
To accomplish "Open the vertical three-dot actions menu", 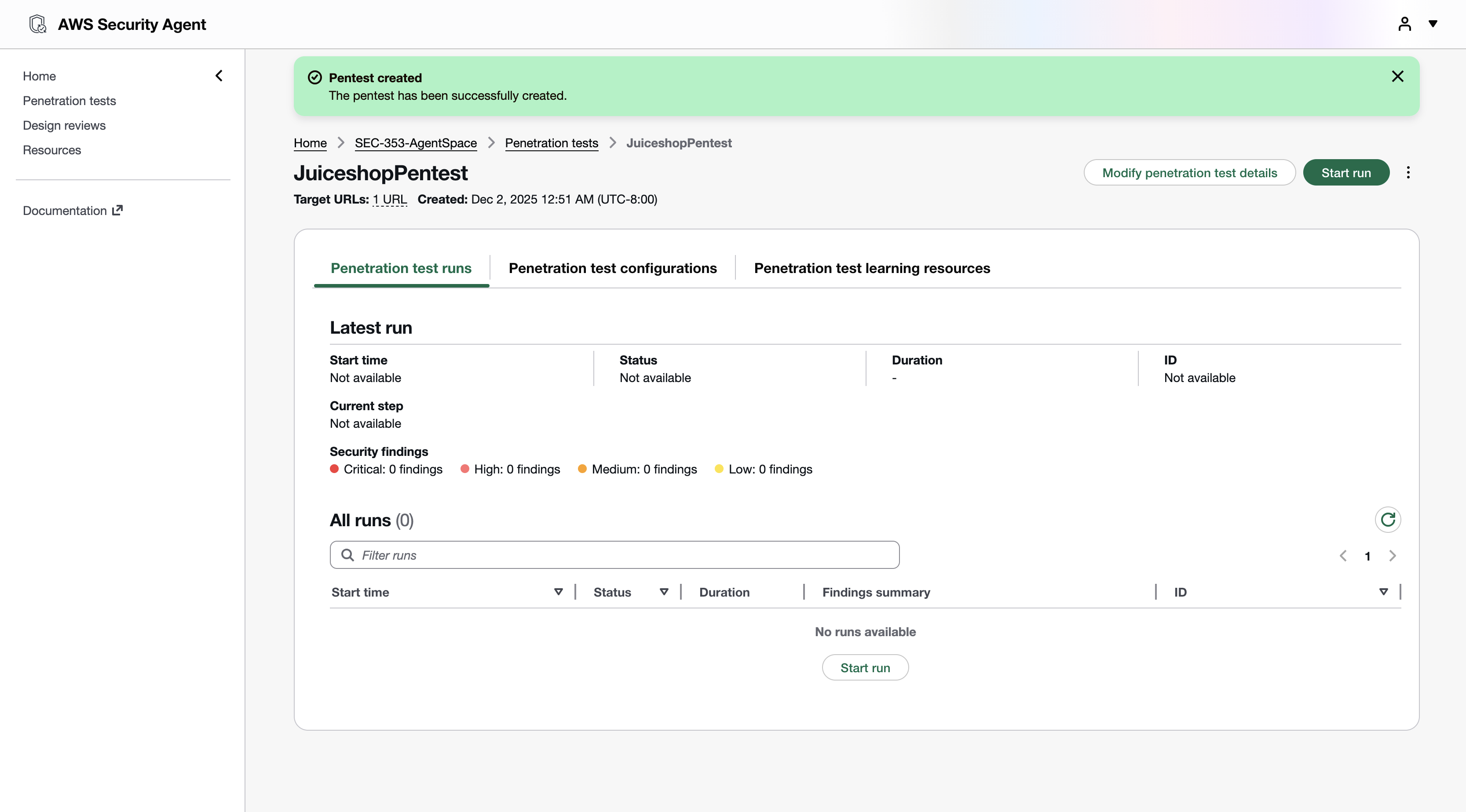I will (1408, 172).
